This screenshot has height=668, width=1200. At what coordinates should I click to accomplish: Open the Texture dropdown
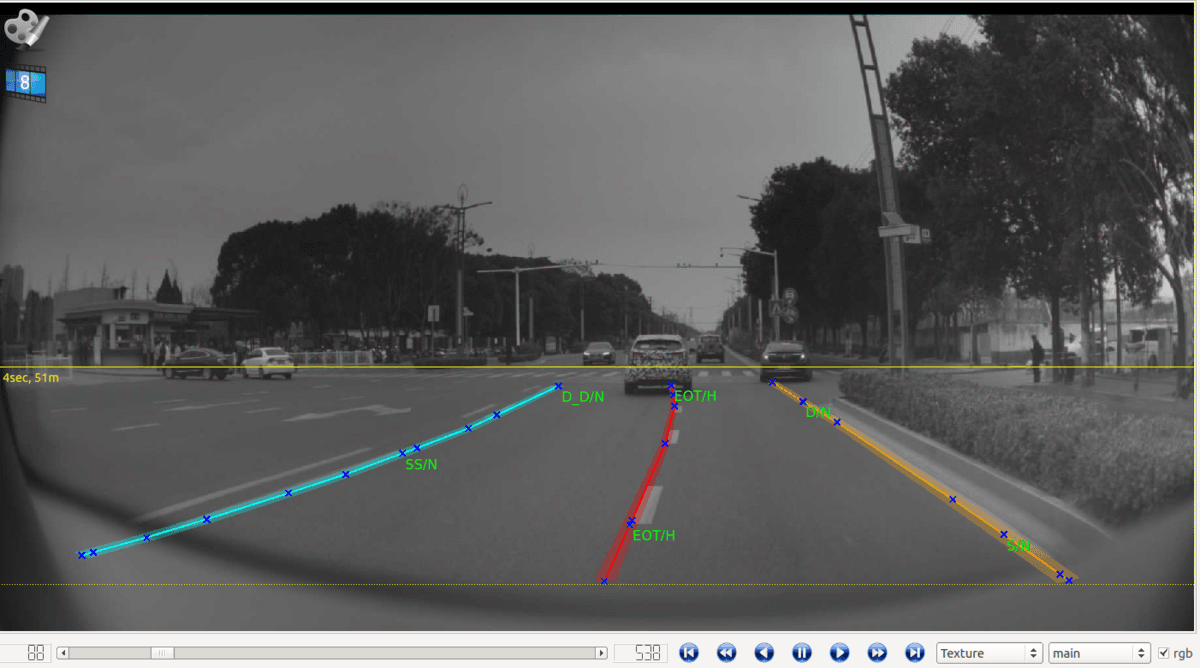[989, 653]
